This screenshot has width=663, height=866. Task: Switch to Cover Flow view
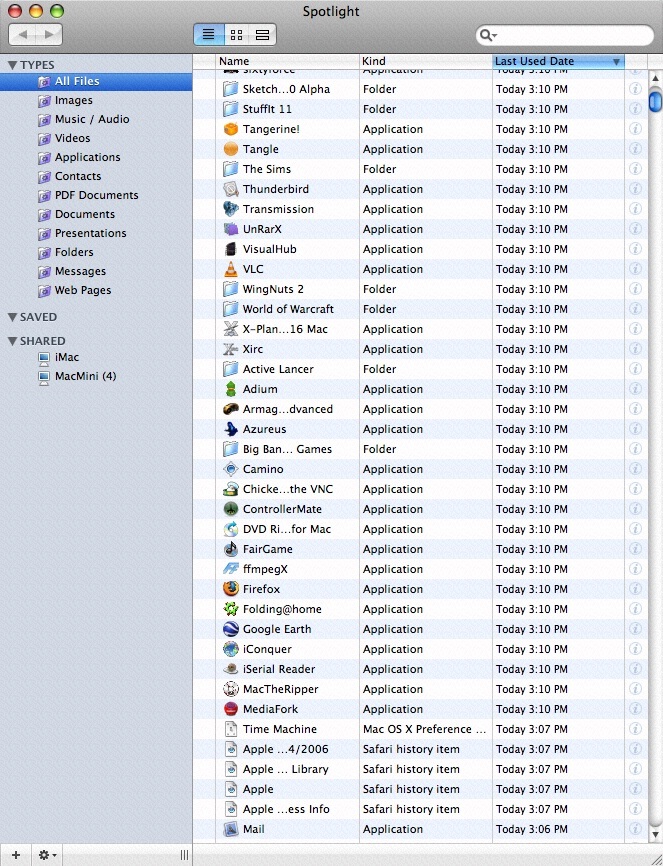[262, 35]
